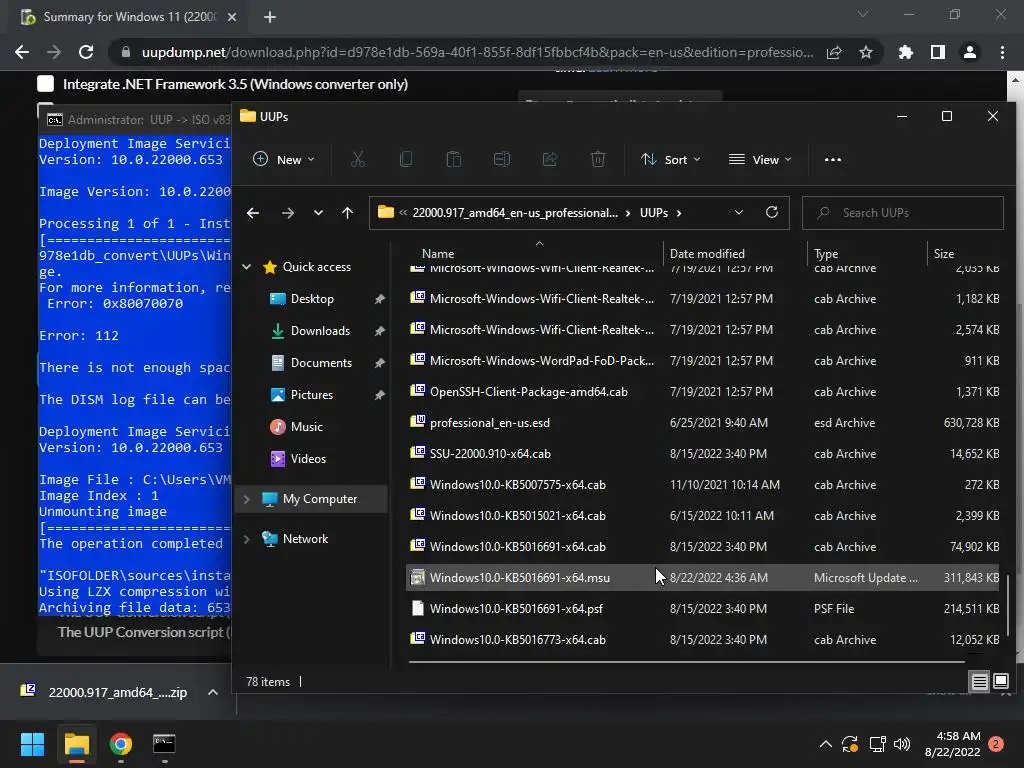This screenshot has width=1024, height=768.
Task: Go back in Explorer navigation
Action: point(253,213)
